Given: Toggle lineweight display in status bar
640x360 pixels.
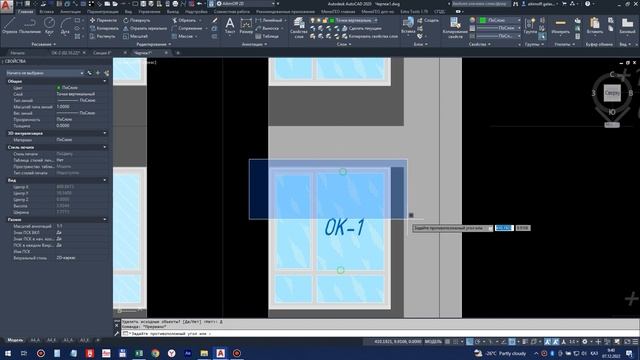Looking at the screenshot, I should click(525, 342).
